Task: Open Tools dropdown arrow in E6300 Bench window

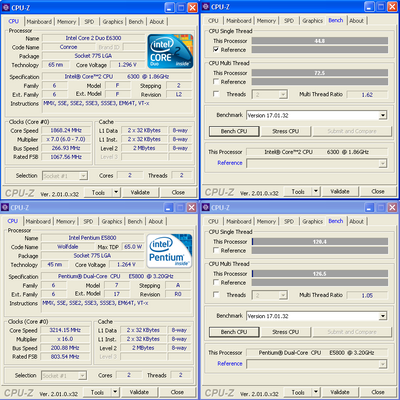Action: tap(316, 191)
